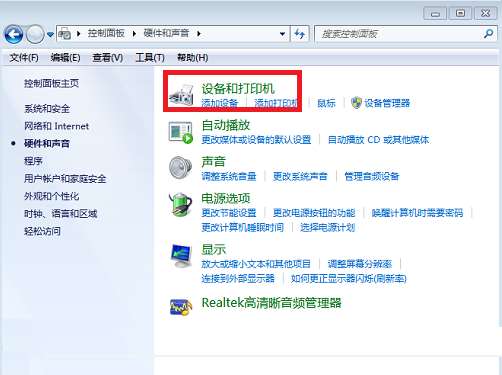This screenshot has width=502, height=375.
Task: Click the refresh icon beside address bar
Action: 299,34
